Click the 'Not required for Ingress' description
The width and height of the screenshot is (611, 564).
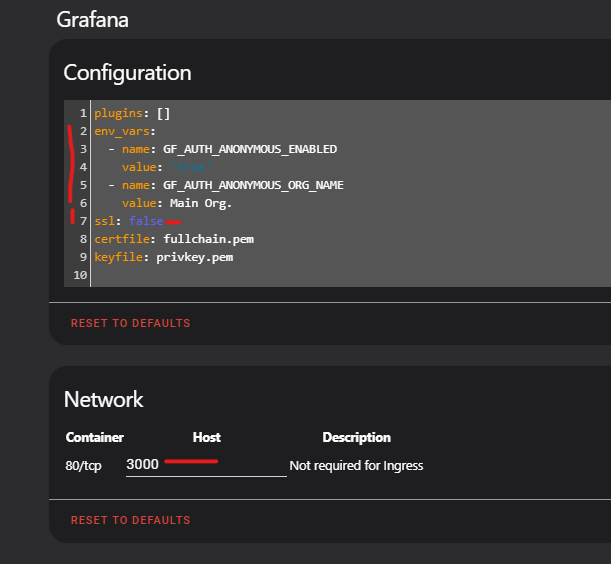(x=356, y=466)
